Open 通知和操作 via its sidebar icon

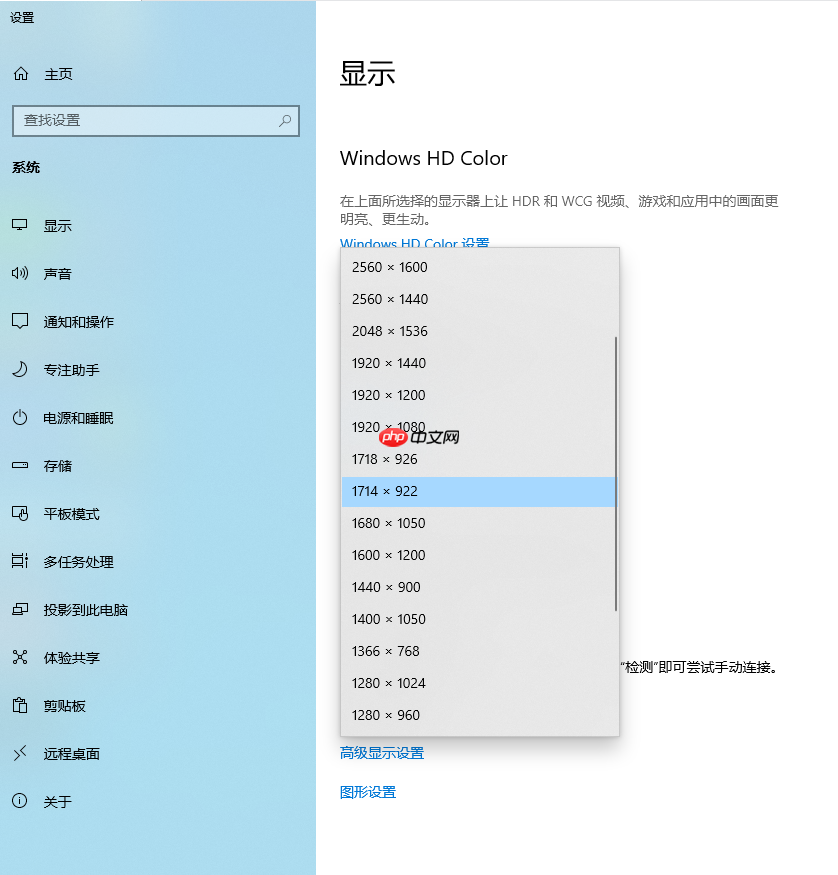pos(22,321)
